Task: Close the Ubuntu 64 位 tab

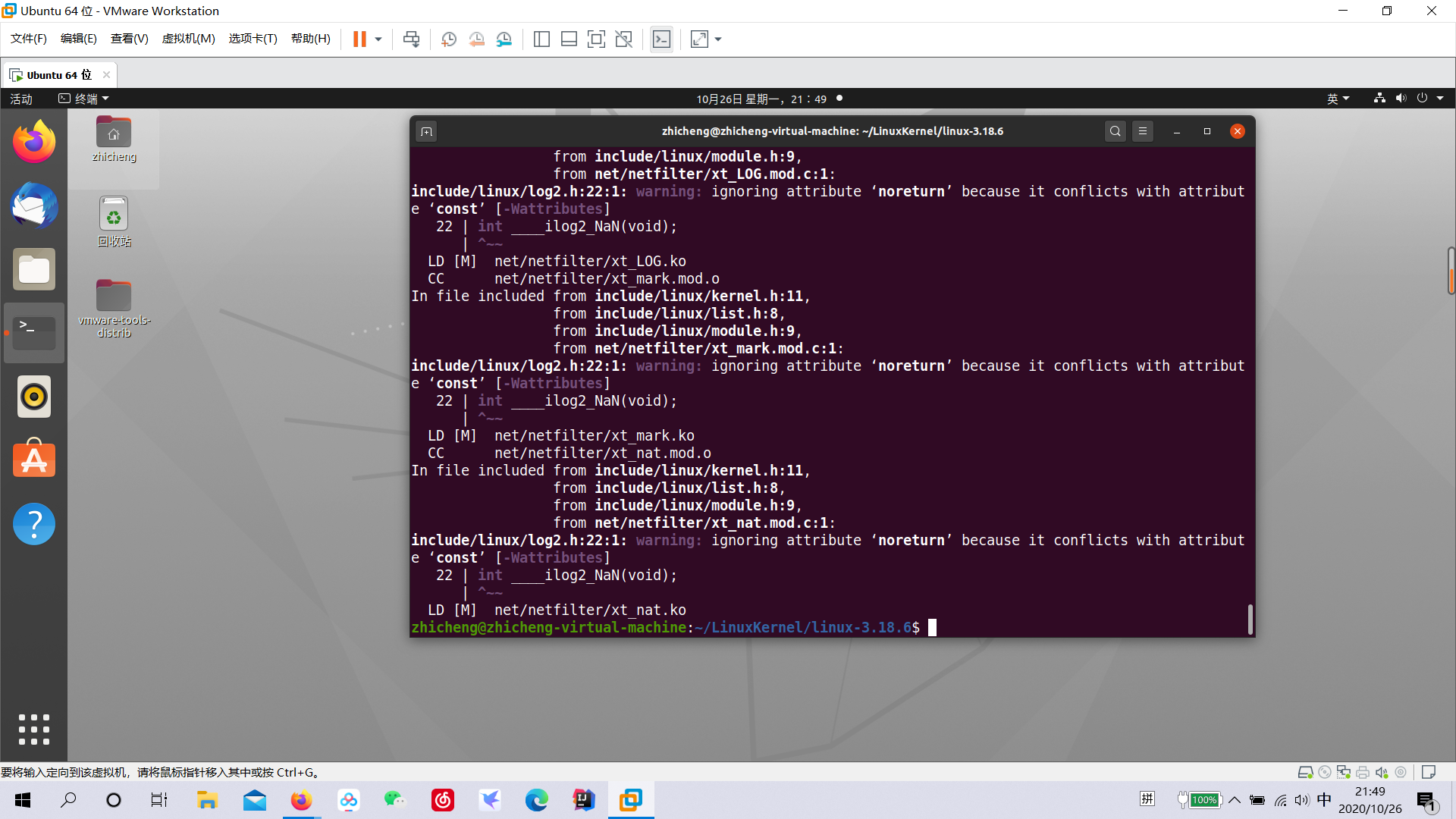Action: click(x=106, y=74)
